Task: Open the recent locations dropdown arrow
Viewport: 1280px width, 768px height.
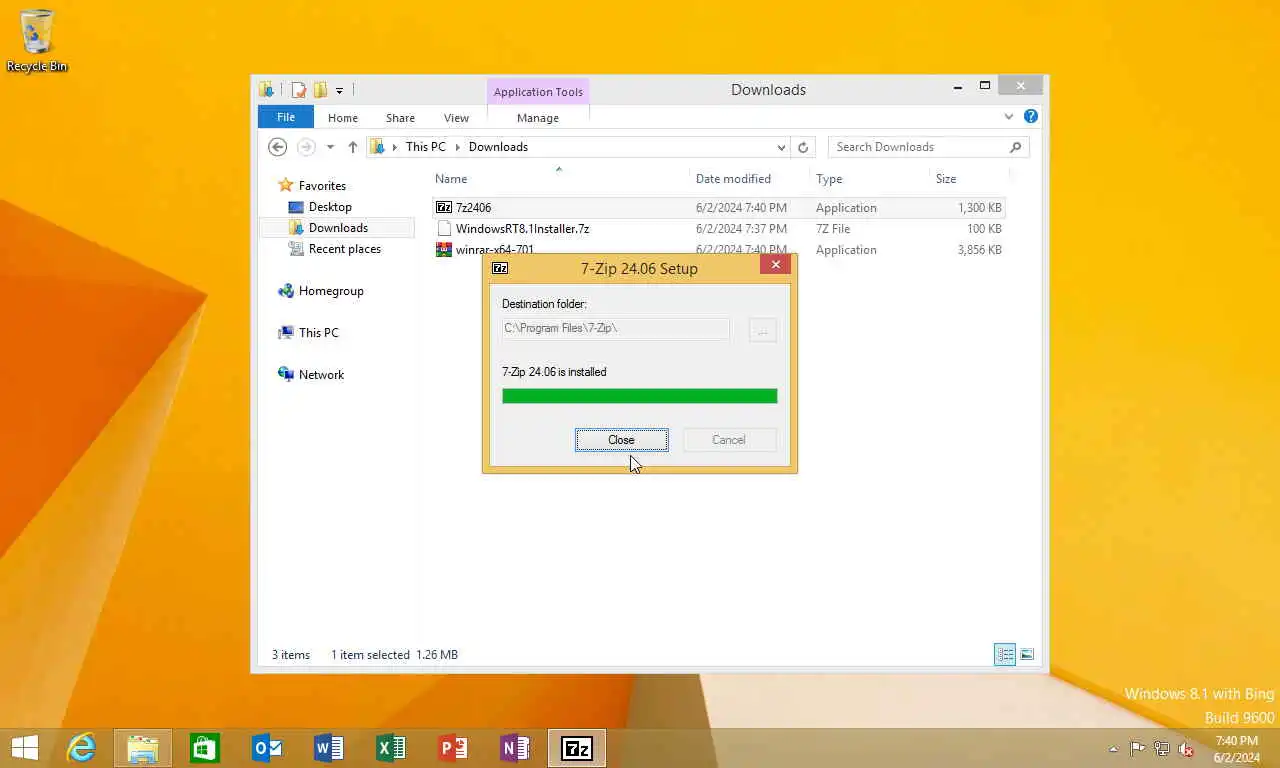Action: pos(330,147)
